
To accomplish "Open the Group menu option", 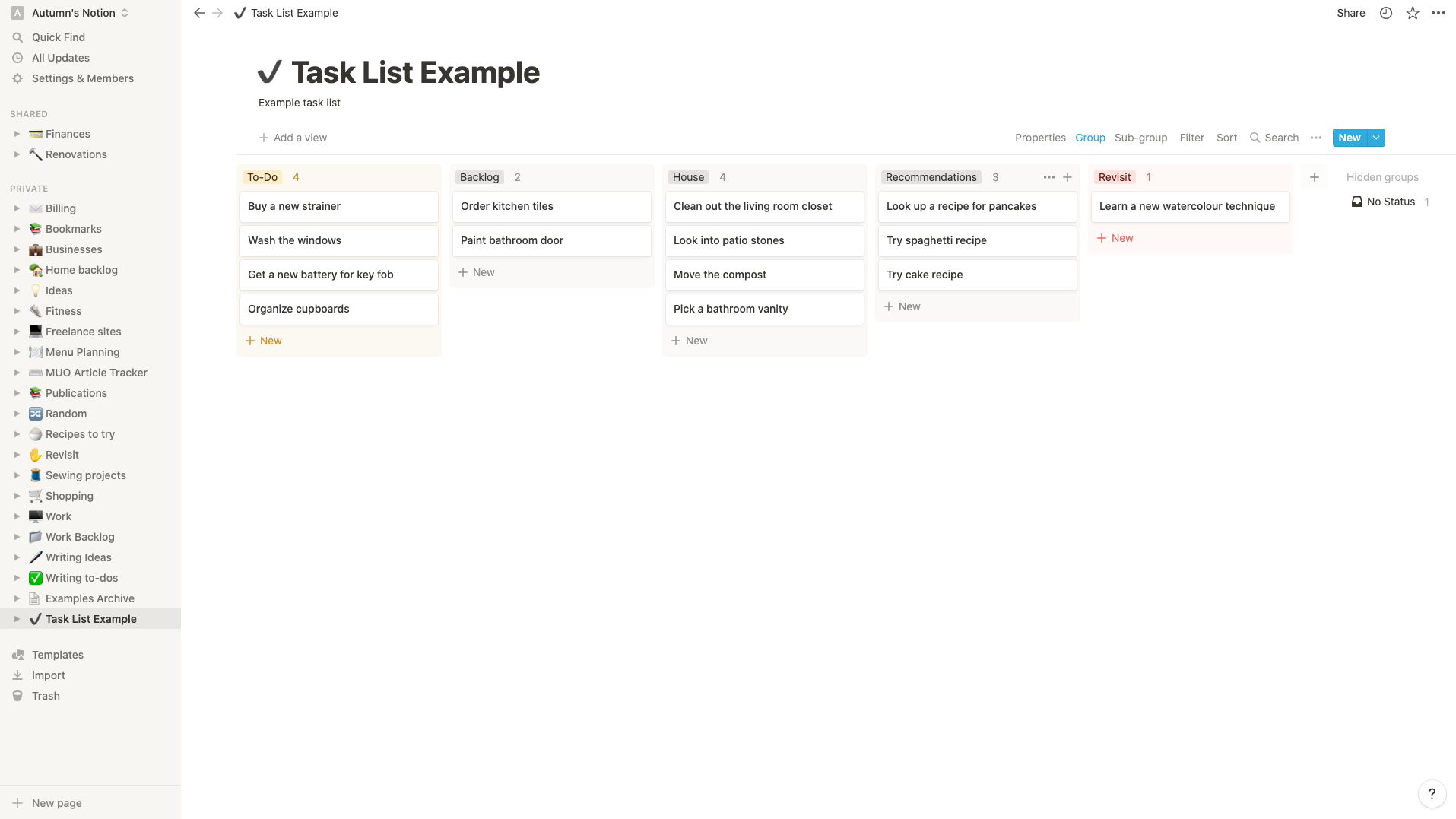I will coord(1090,138).
